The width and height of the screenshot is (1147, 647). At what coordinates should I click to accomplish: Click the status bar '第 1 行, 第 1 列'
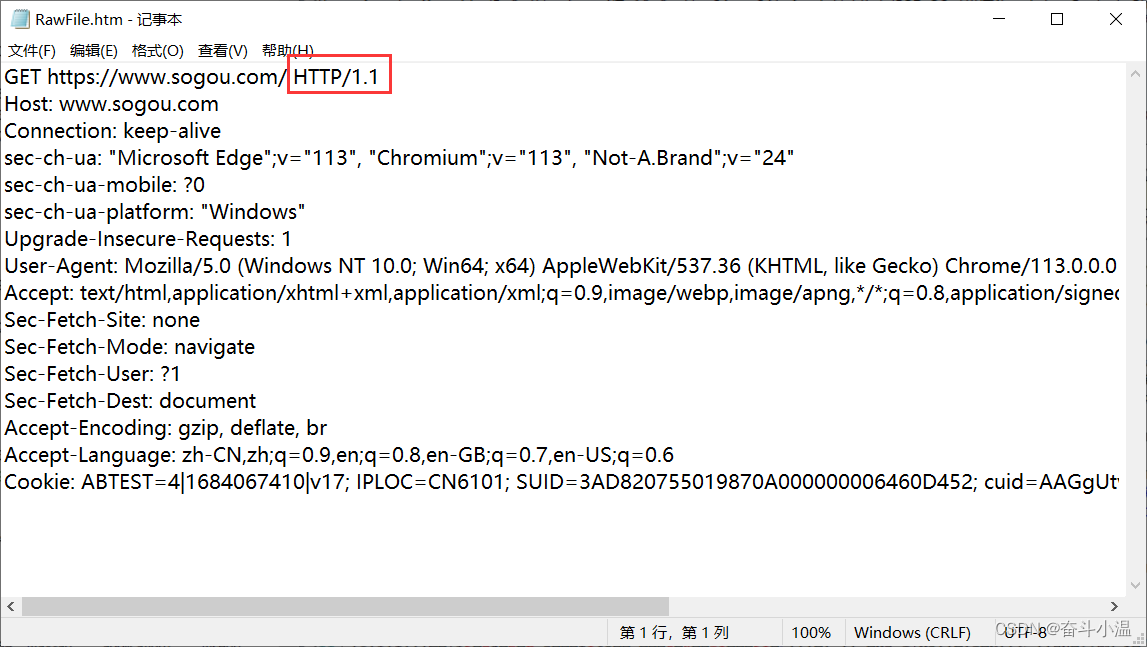coord(674,632)
